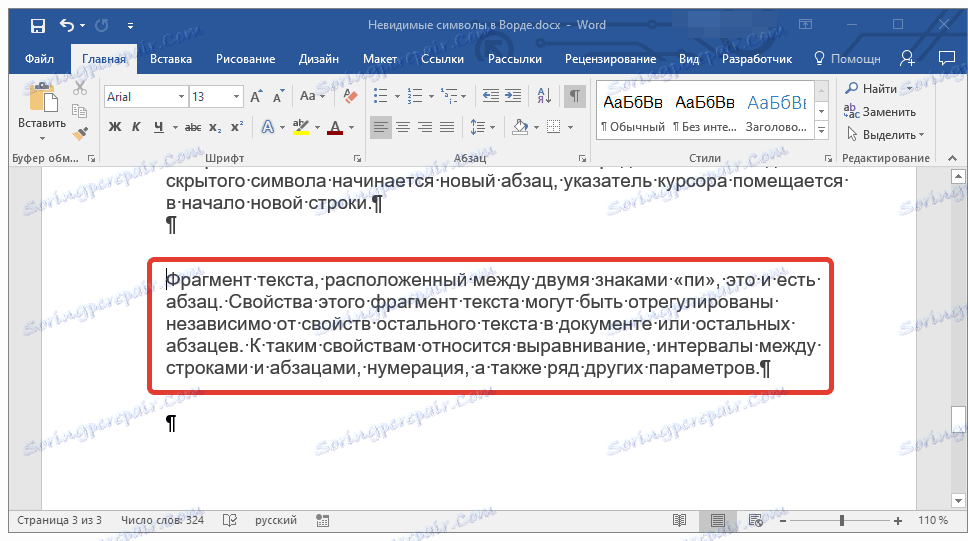The image size is (968, 541).
Task: Open the Arial font name dropdown
Action: pyautogui.click(x=181, y=97)
